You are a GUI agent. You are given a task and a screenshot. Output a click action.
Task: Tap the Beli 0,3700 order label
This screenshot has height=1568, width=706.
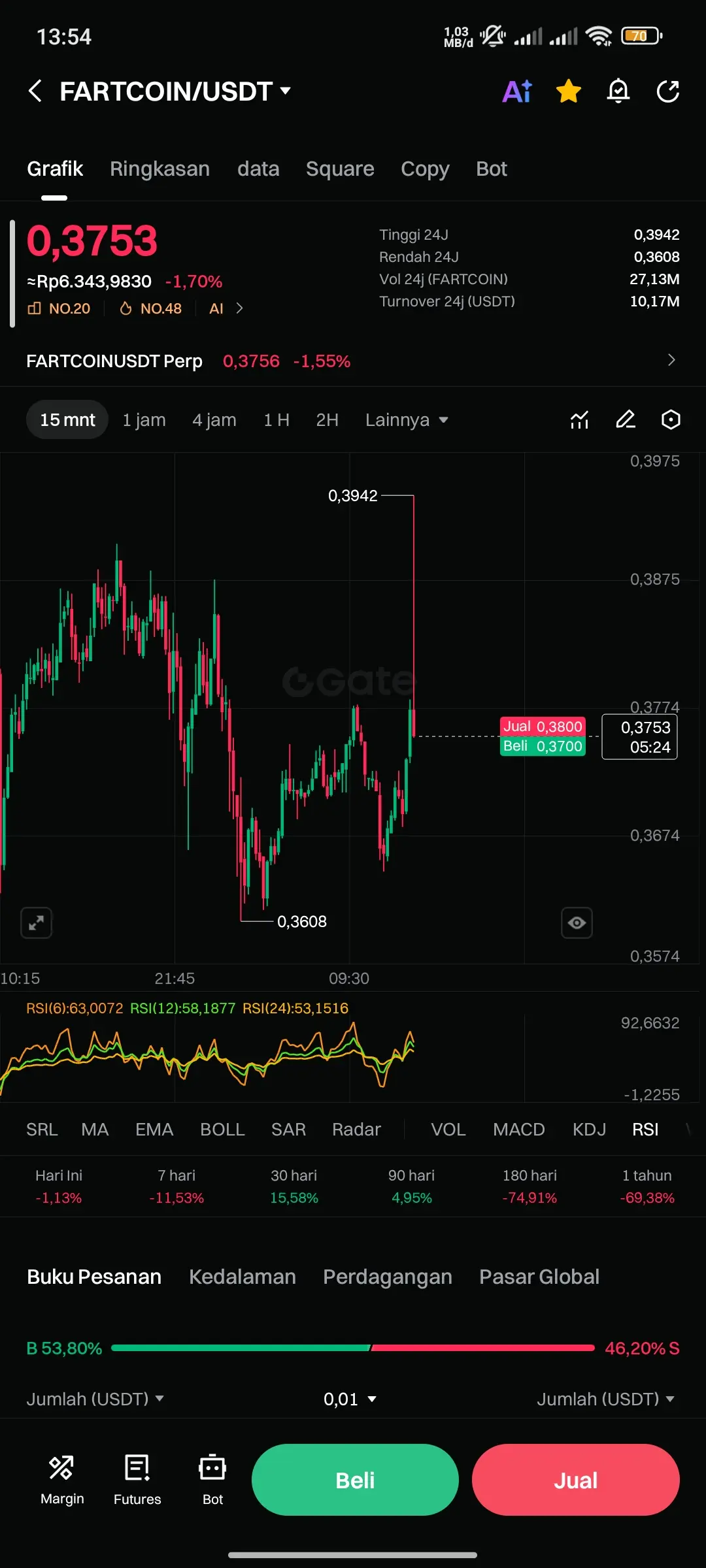pyautogui.click(x=543, y=746)
